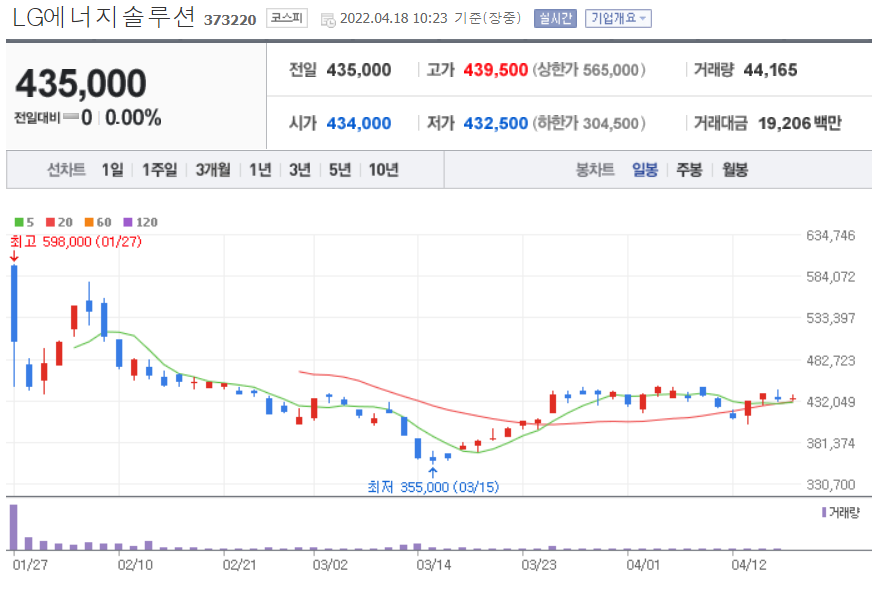Image resolution: width=872 pixels, height=593 pixels.
Task: Click the 634,746 price axis label
Action: (x=831, y=235)
